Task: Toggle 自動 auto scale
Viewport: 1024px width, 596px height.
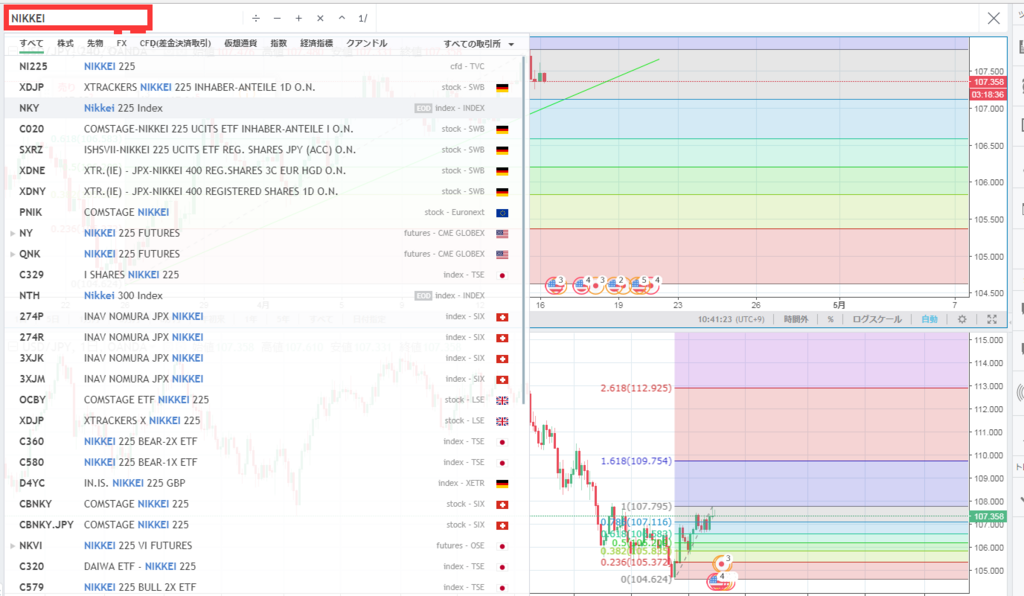Action: pos(929,319)
